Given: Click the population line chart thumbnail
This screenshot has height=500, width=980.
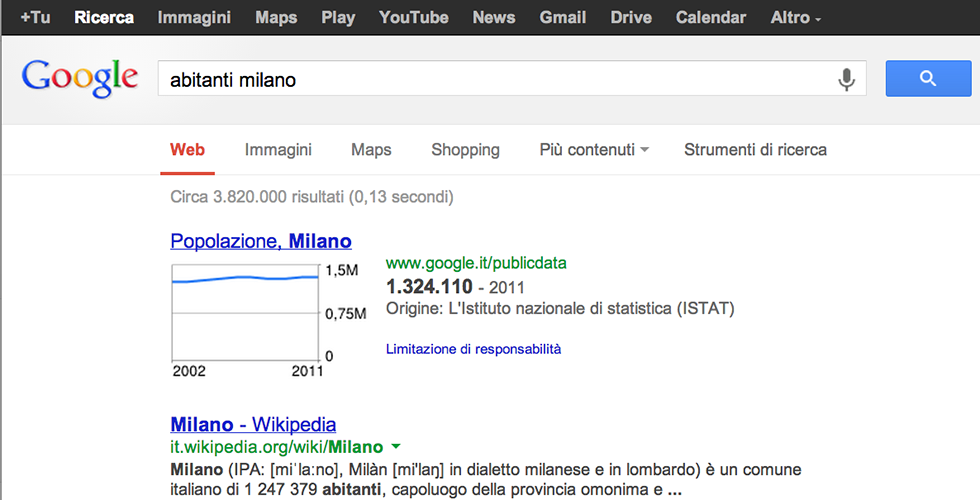Looking at the screenshot, I should coord(245,312).
